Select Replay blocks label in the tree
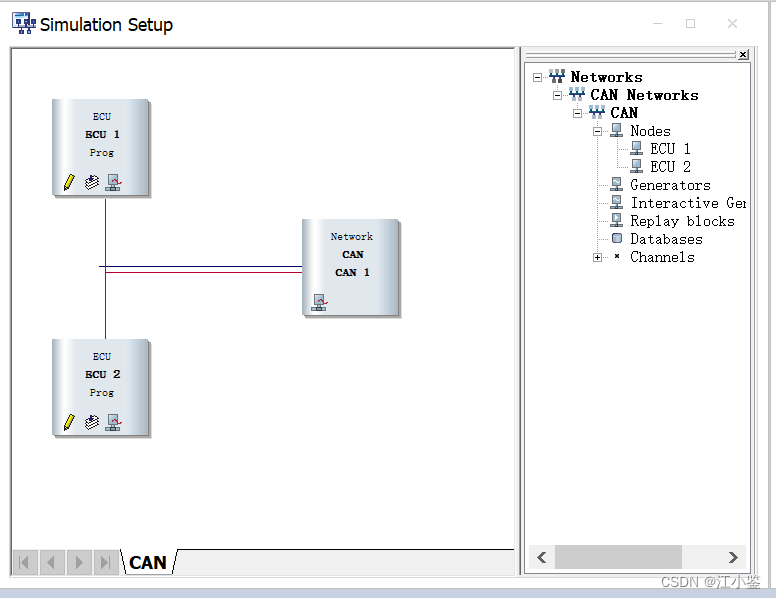This screenshot has width=776, height=598. [x=682, y=221]
